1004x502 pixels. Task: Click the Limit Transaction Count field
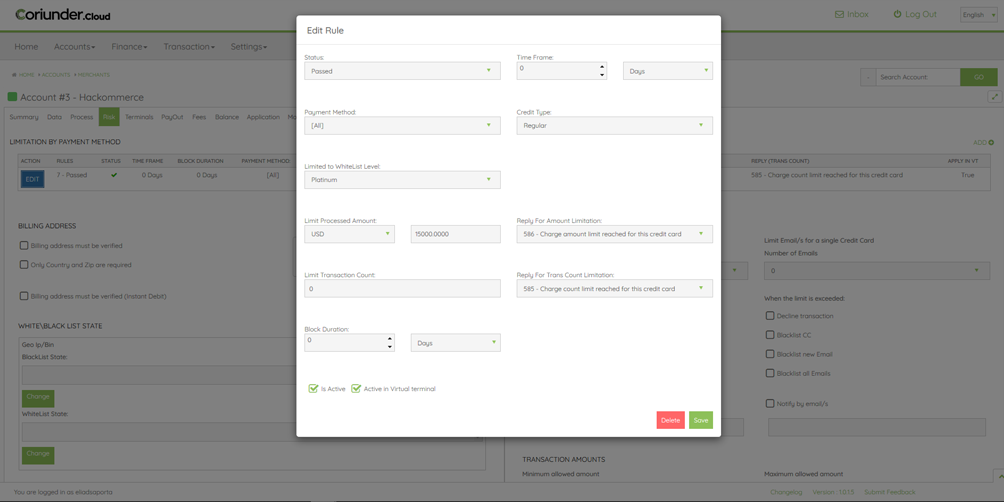click(x=402, y=289)
